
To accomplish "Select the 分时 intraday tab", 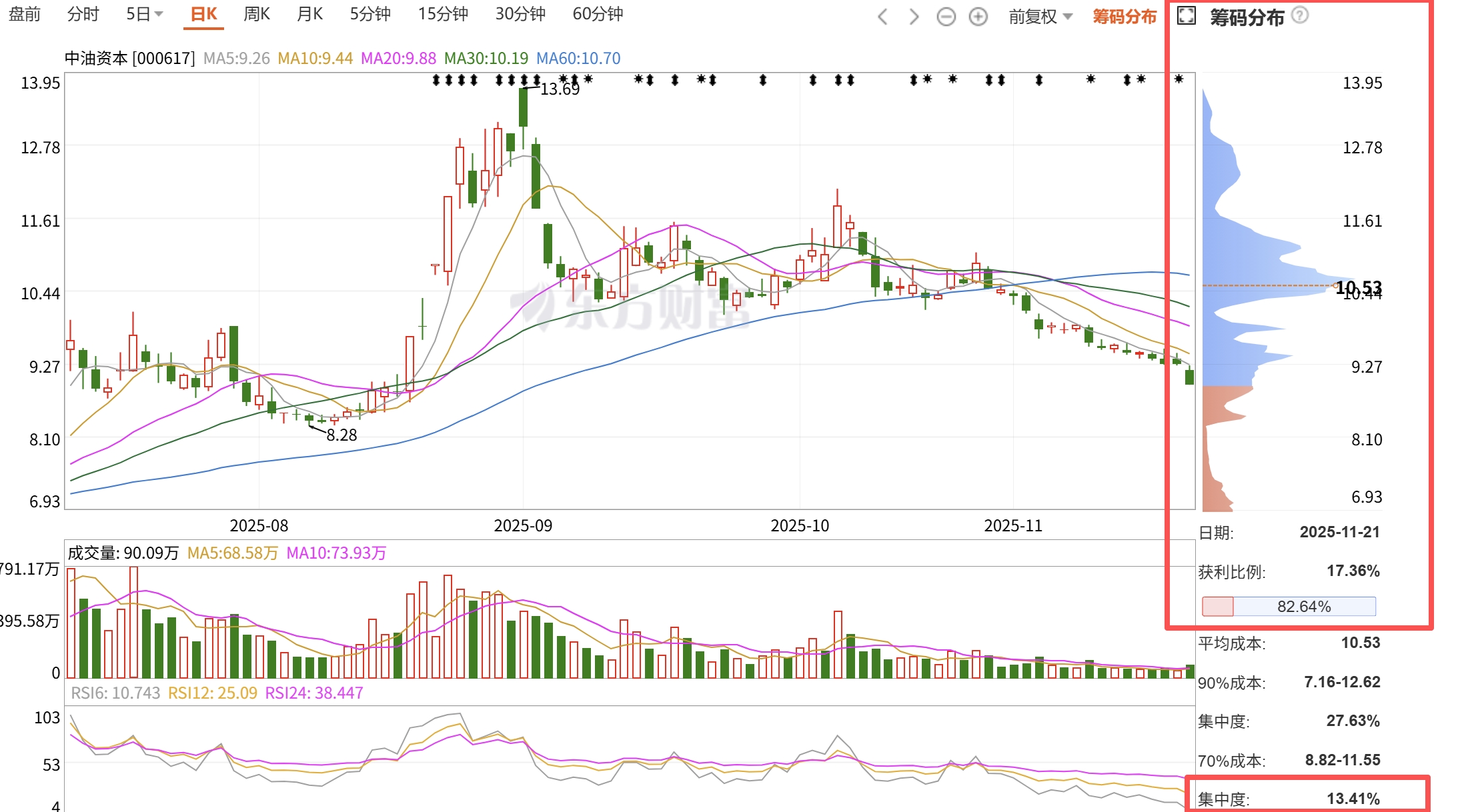I will (x=83, y=14).
